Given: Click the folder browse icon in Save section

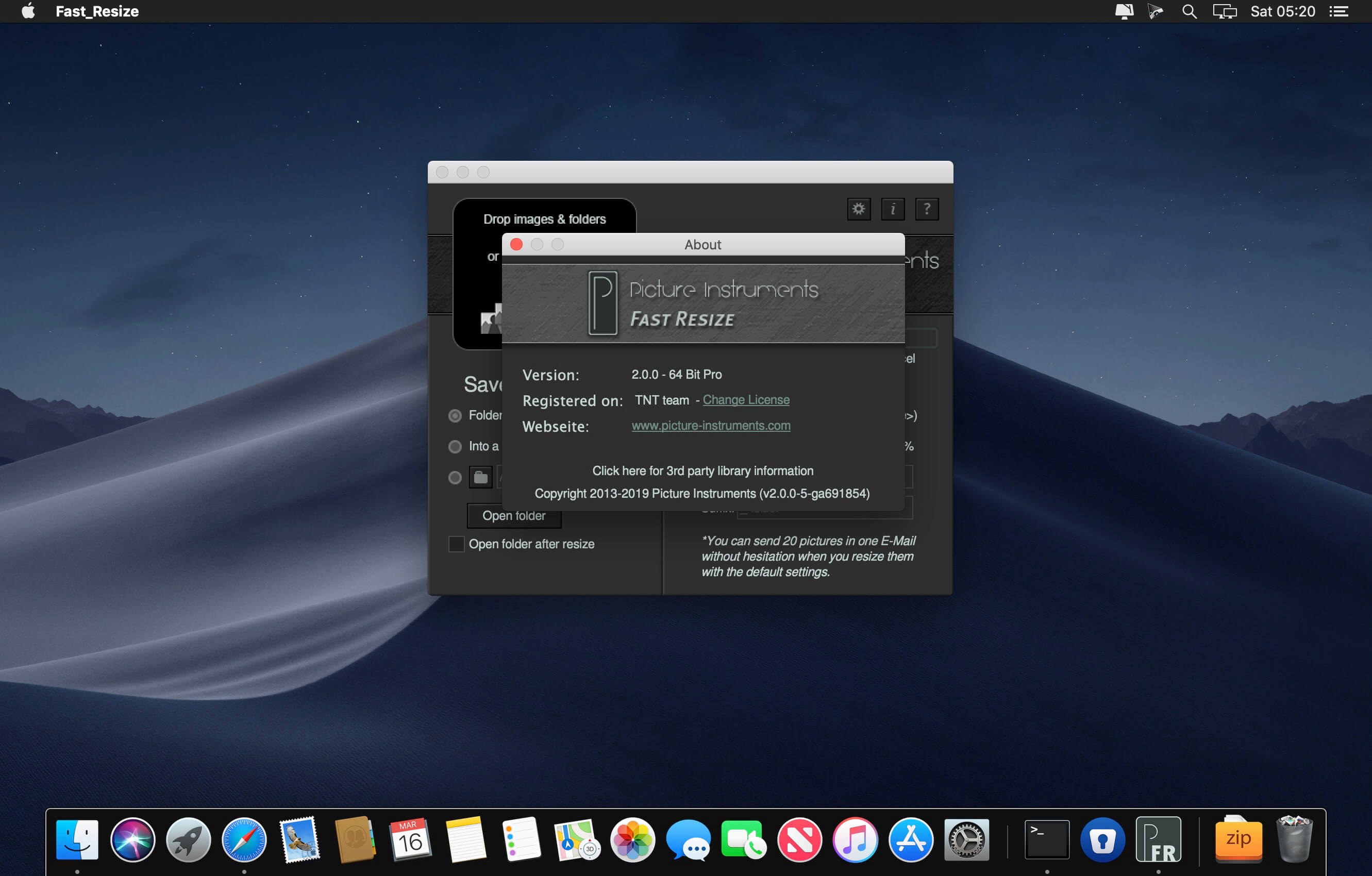Looking at the screenshot, I should 481,477.
